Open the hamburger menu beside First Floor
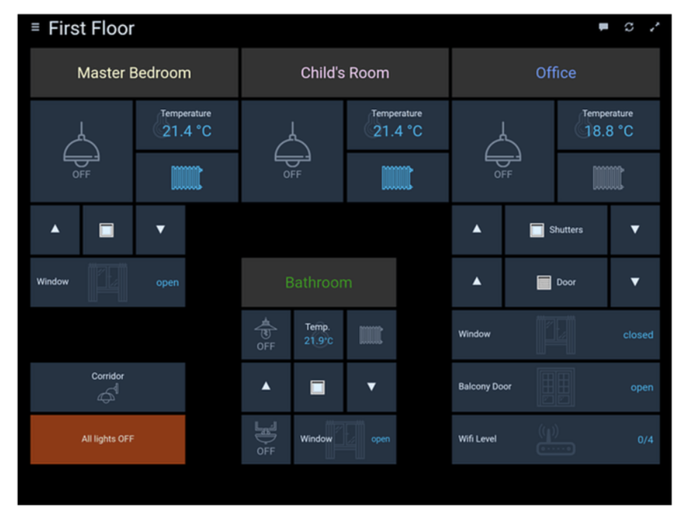The height and width of the screenshot is (525, 700). (36, 27)
